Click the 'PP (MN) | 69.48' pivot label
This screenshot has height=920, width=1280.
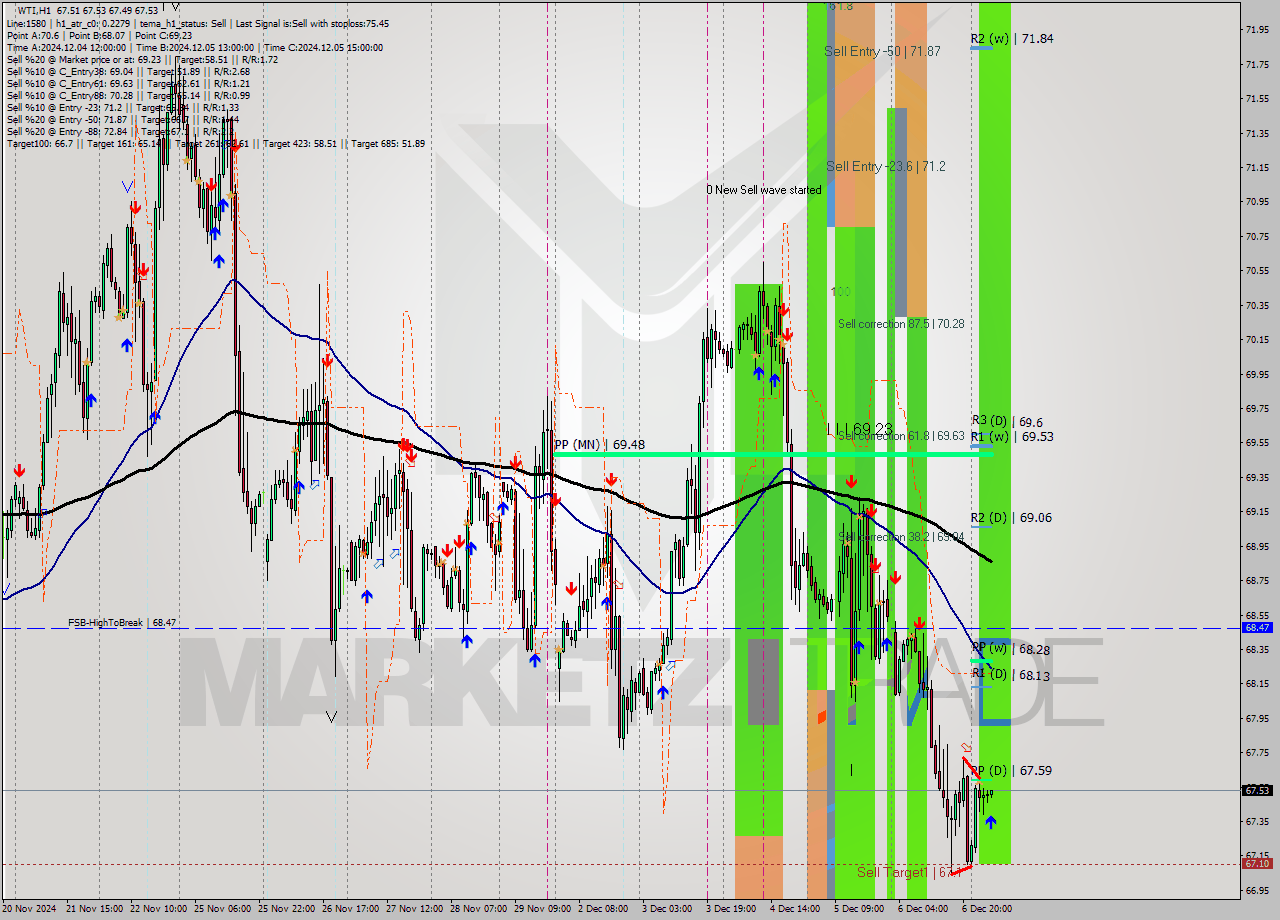click(600, 444)
